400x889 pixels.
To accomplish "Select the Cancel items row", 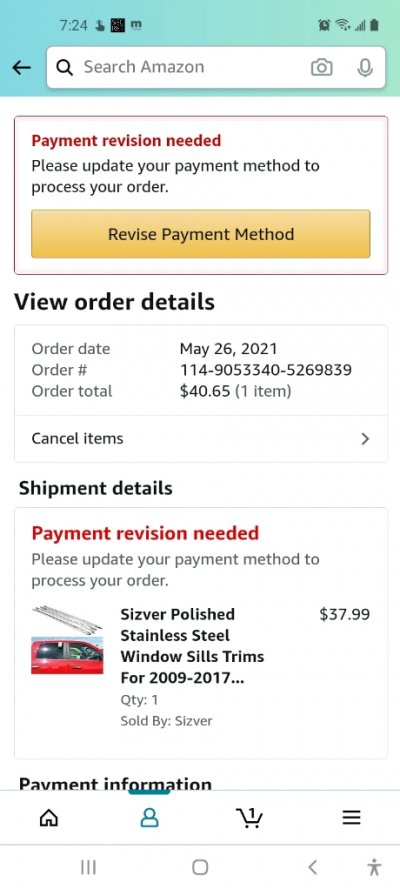I will click(201, 439).
